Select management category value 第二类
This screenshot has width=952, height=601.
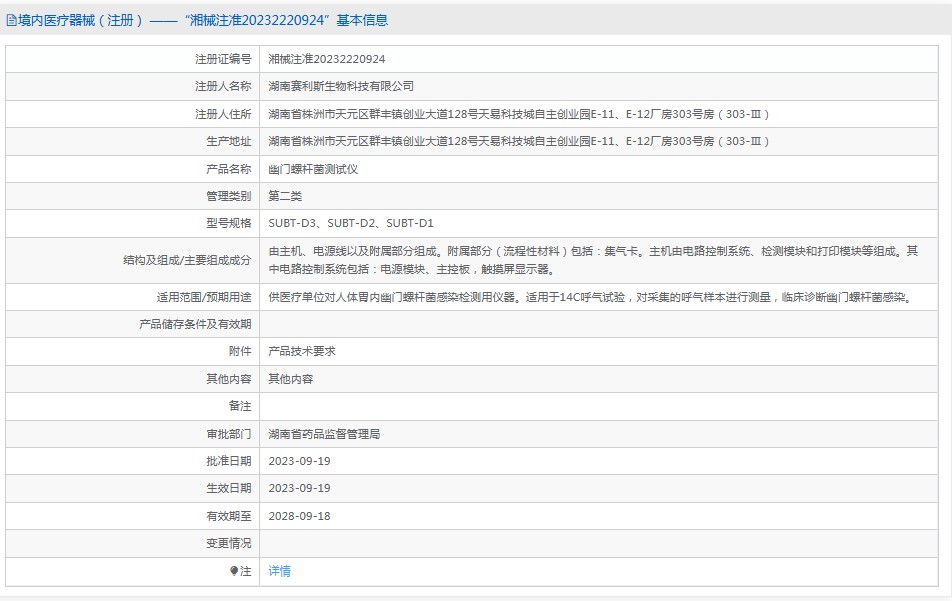285,196
